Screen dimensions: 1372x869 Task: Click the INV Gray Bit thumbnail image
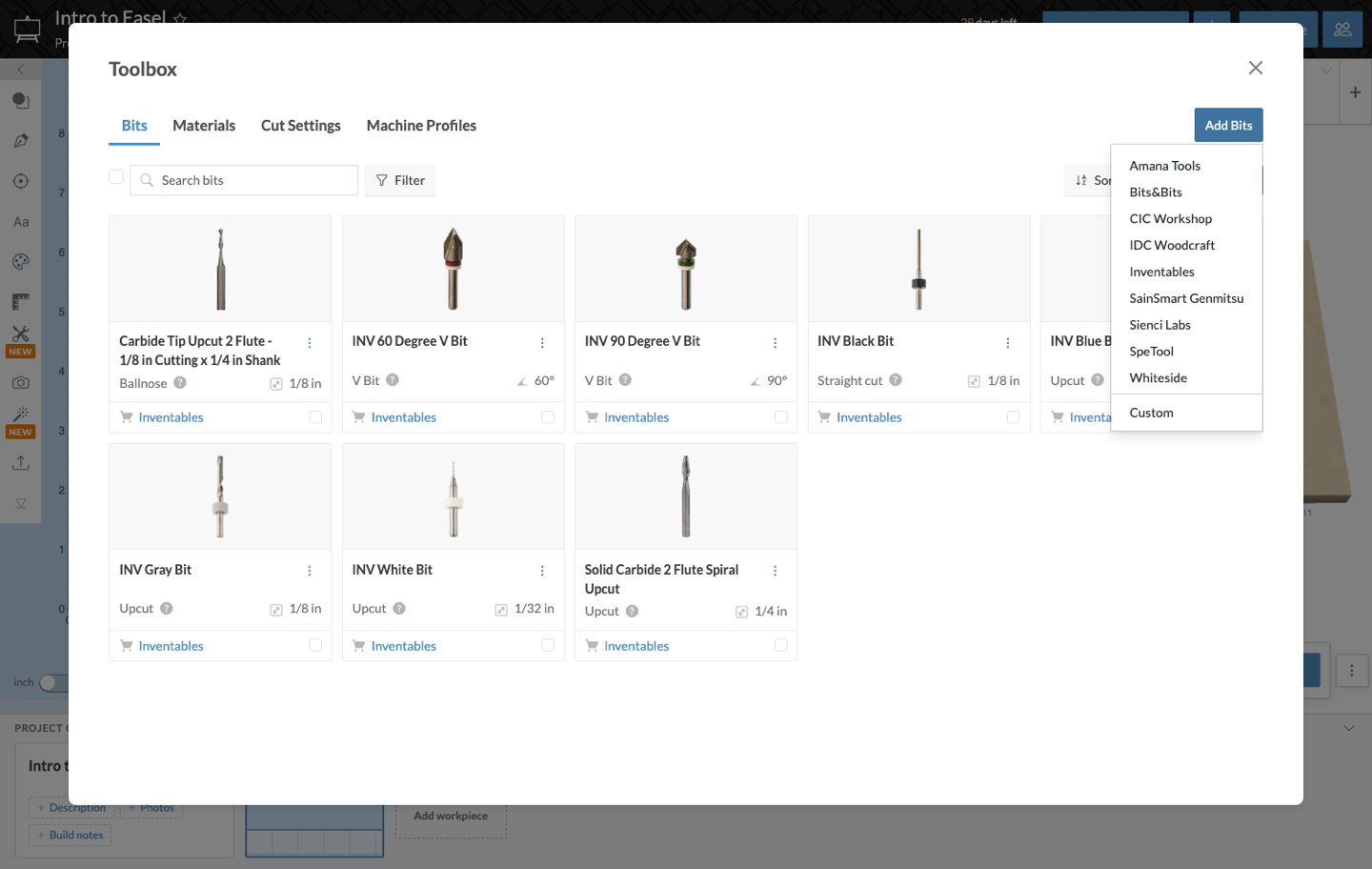220,496
